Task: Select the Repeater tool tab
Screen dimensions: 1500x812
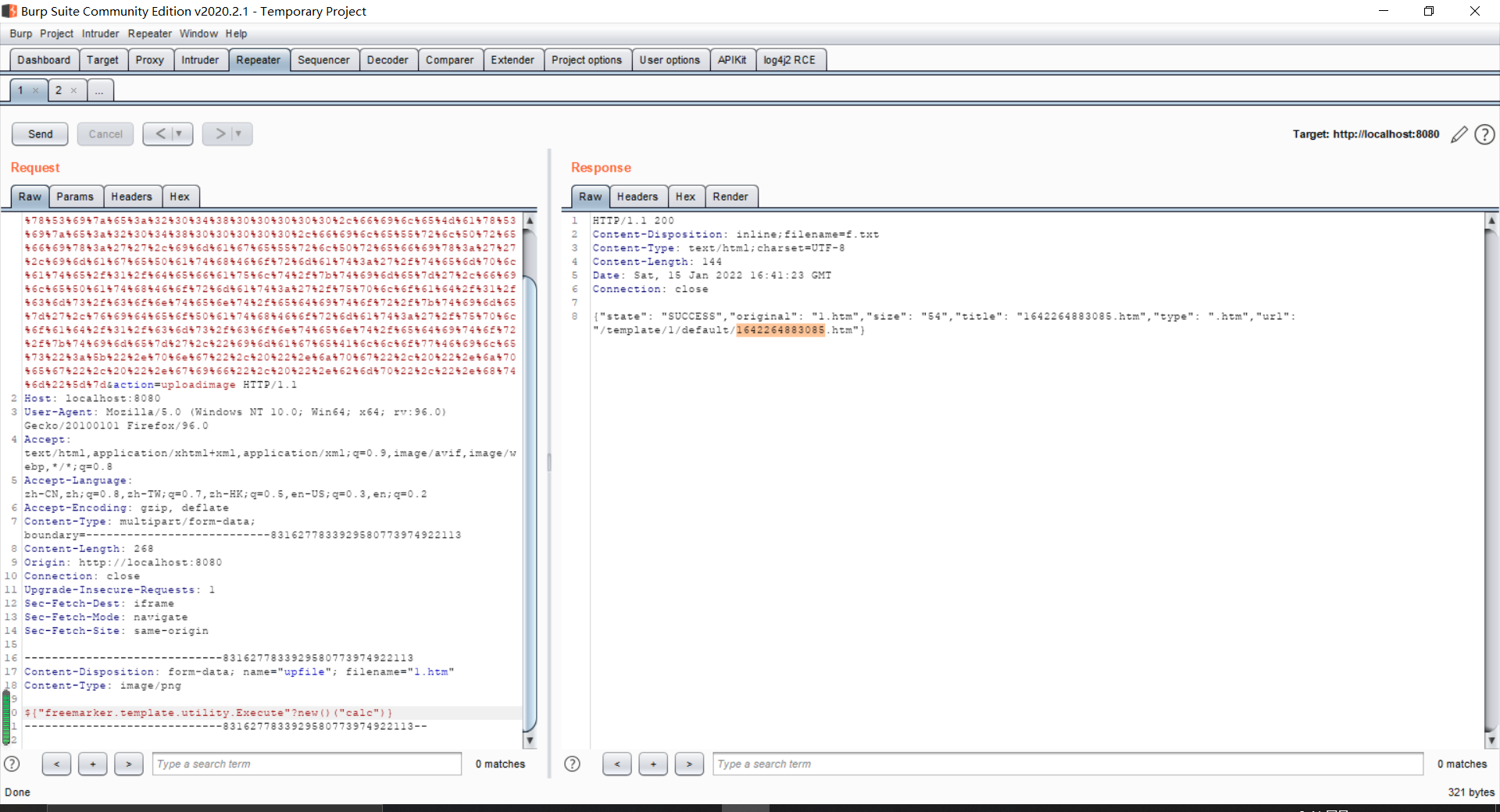Action: tap(259, 60)
